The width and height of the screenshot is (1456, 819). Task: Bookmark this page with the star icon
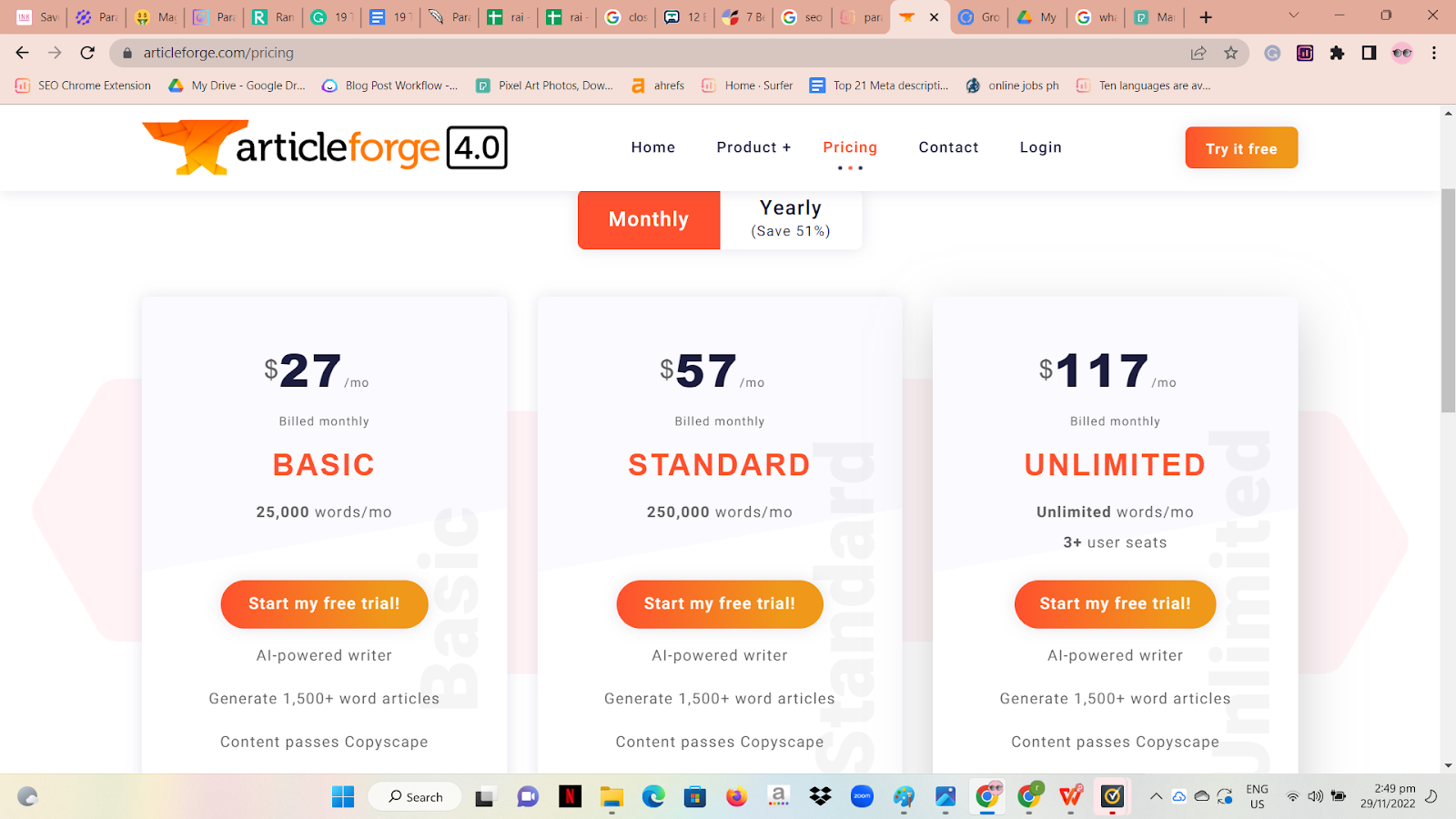tap(1230, 53)
